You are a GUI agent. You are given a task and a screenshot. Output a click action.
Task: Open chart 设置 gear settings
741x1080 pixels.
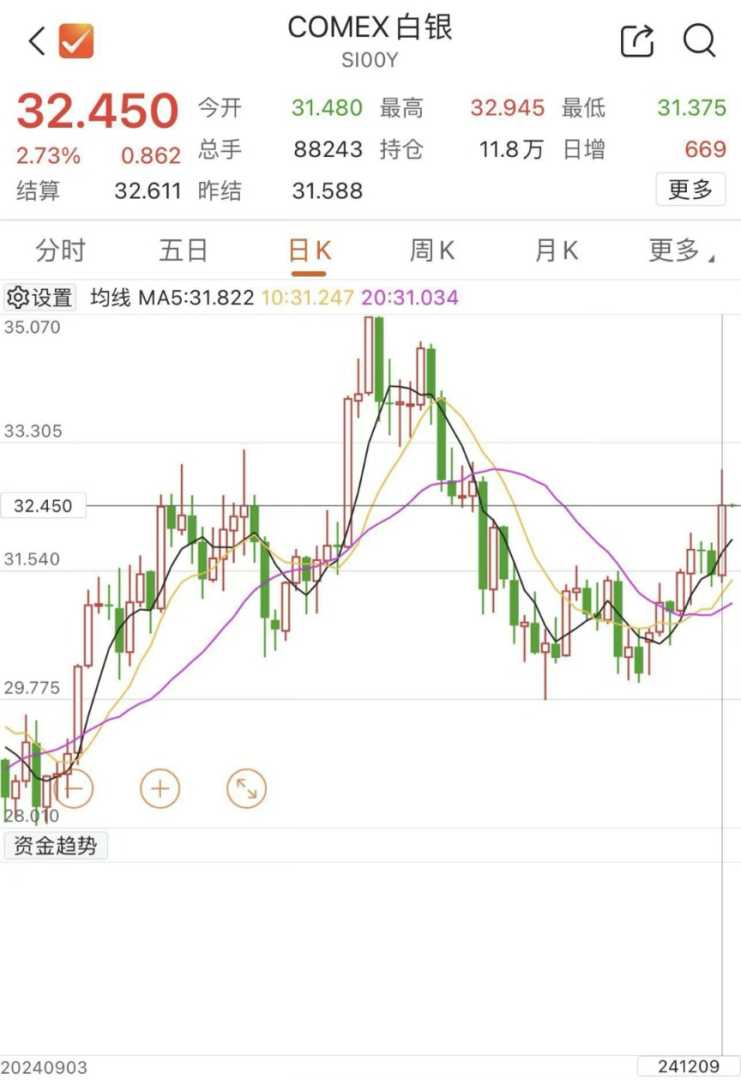40,297
